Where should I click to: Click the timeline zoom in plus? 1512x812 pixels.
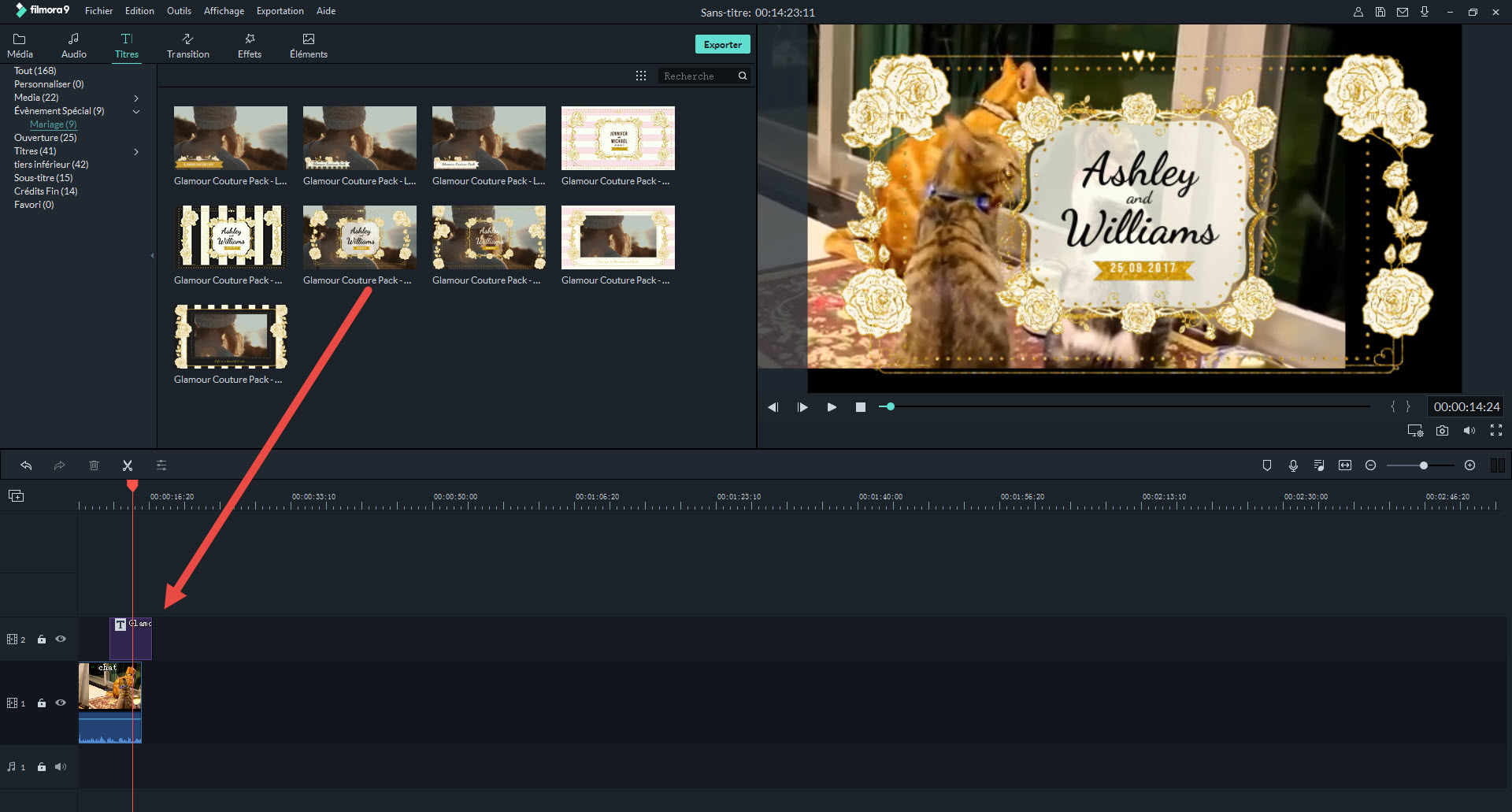click(x=1469, y=465)
